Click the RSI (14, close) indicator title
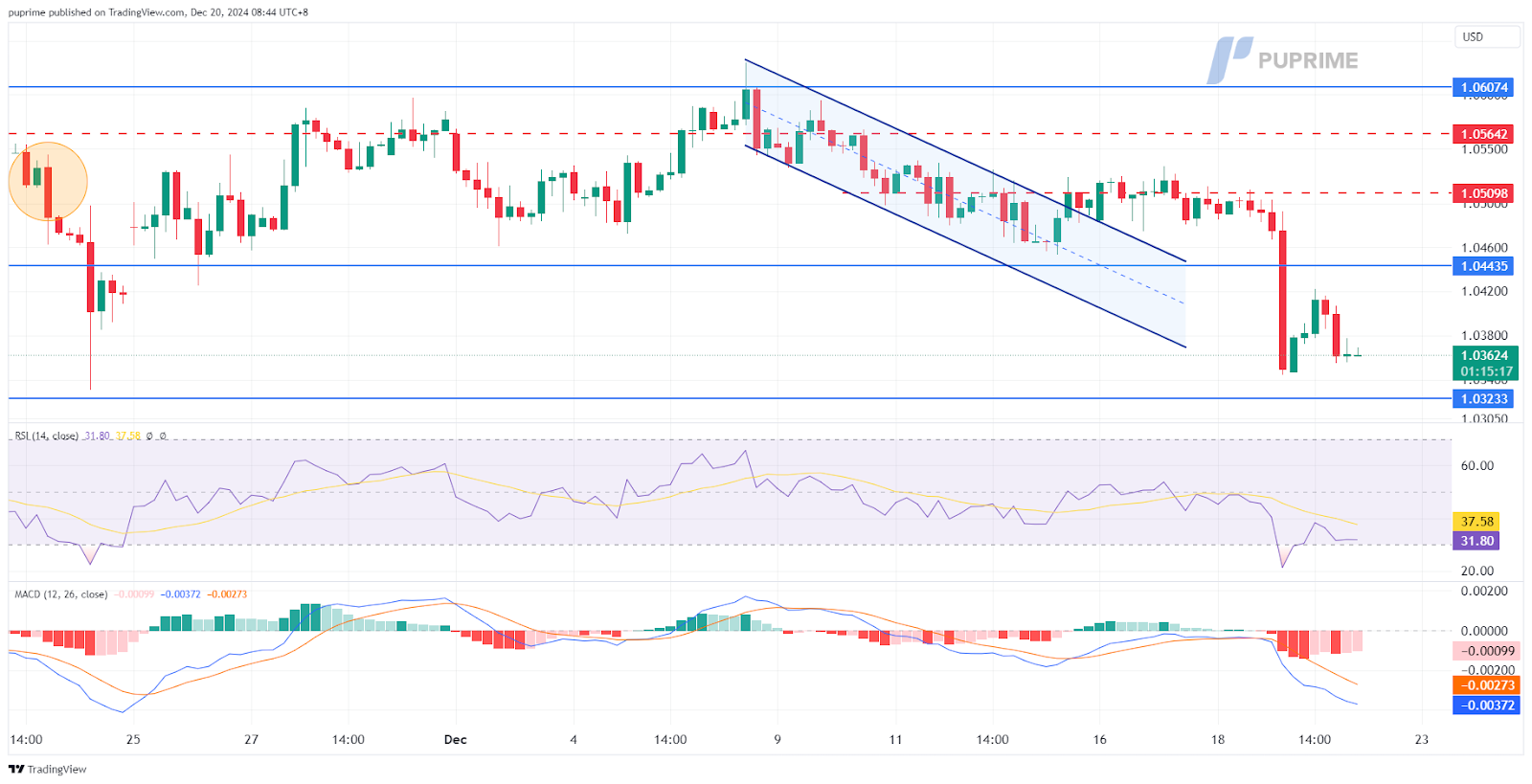 click(x=47, y=436)
